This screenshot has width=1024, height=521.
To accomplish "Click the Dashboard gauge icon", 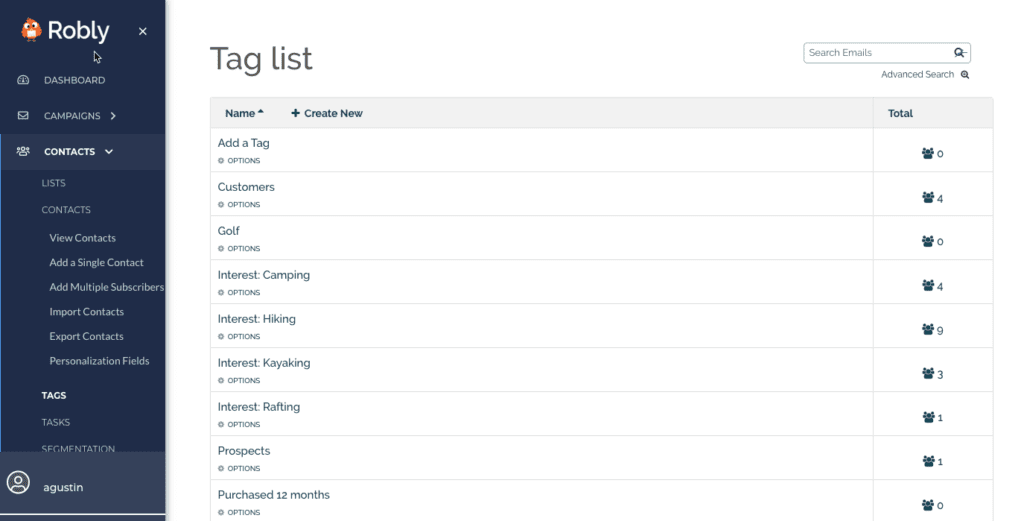I will click(x=23, y=80).
